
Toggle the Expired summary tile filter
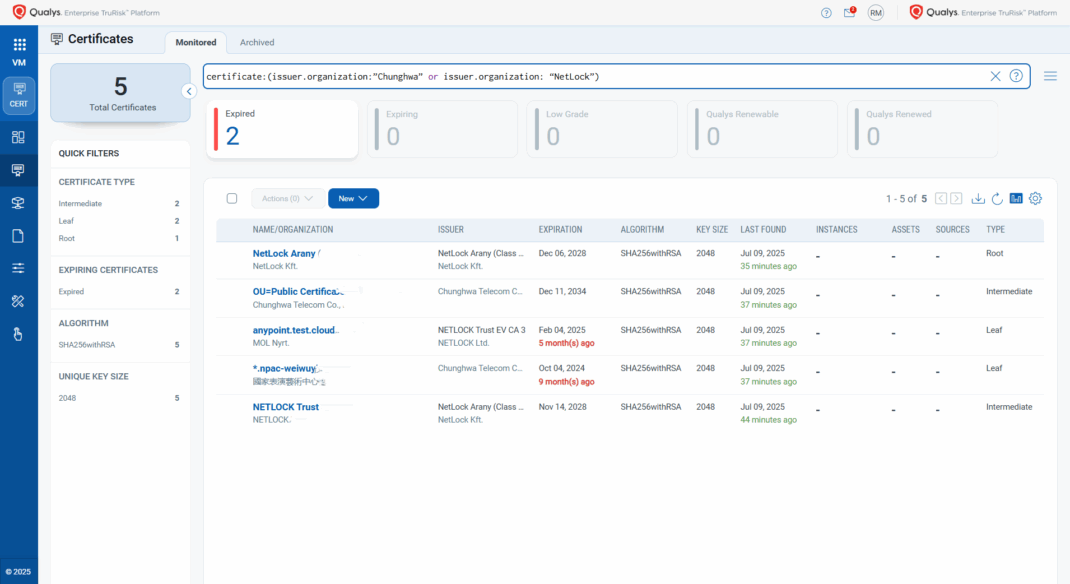click(282, 128)
